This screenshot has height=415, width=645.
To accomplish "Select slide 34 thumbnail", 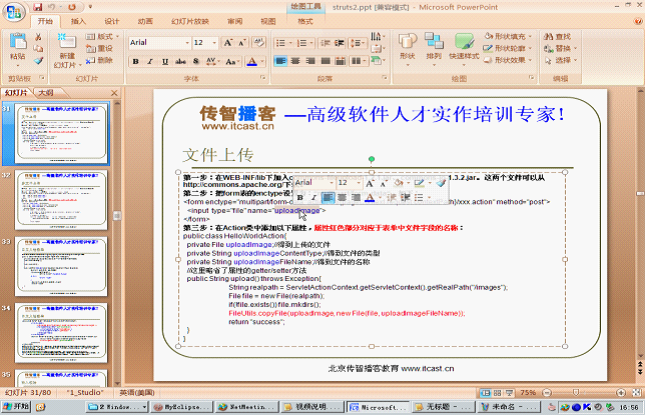I will click(61, 333).
